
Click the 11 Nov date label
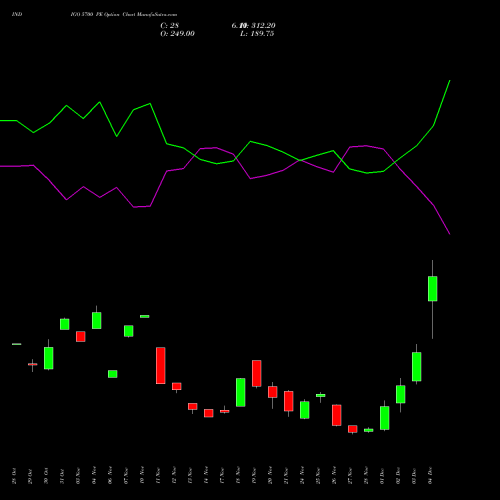(x=158, y=475)
